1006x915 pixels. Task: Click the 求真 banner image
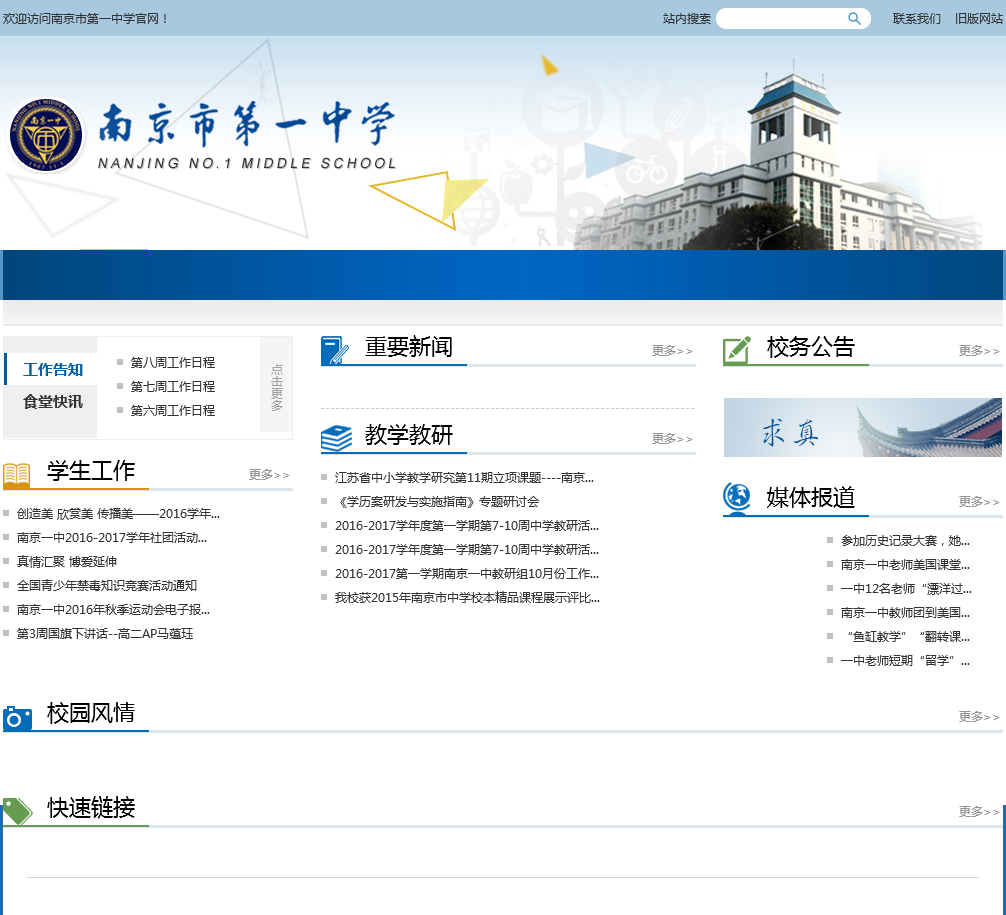coord(862,427)
